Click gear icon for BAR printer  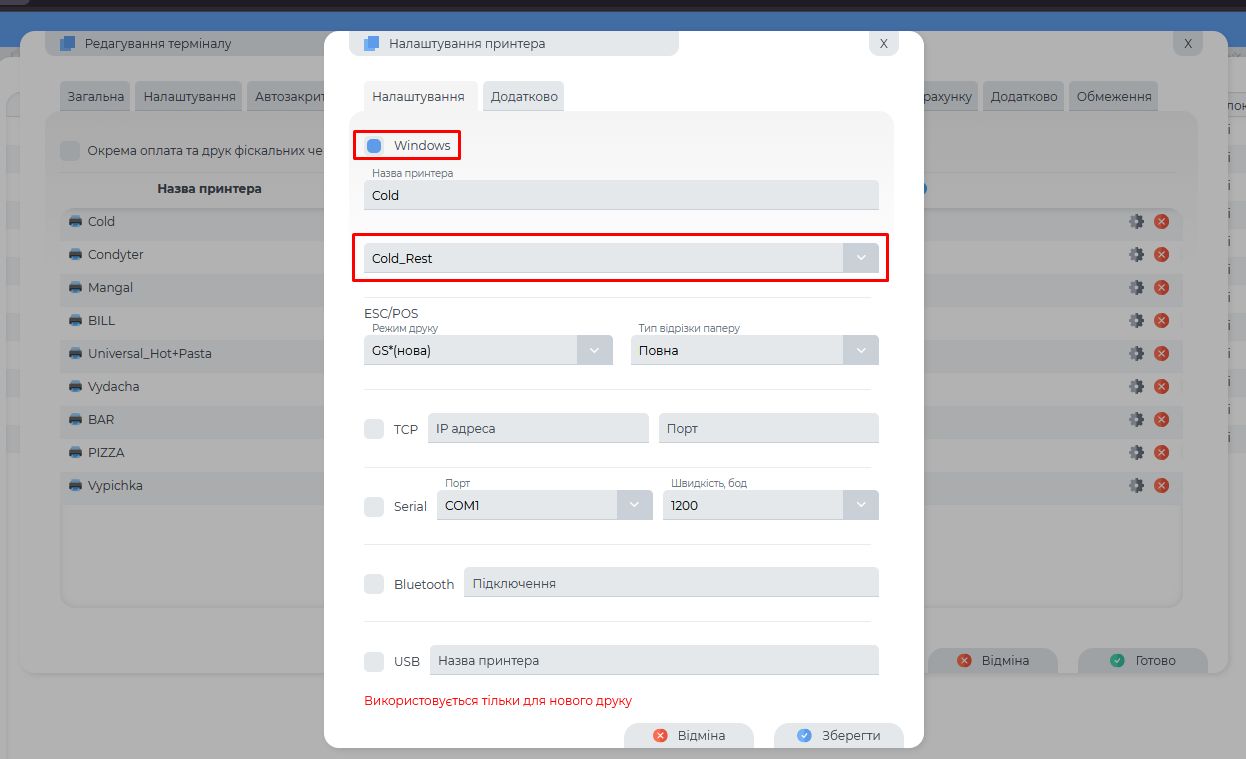click(1136, 420)
